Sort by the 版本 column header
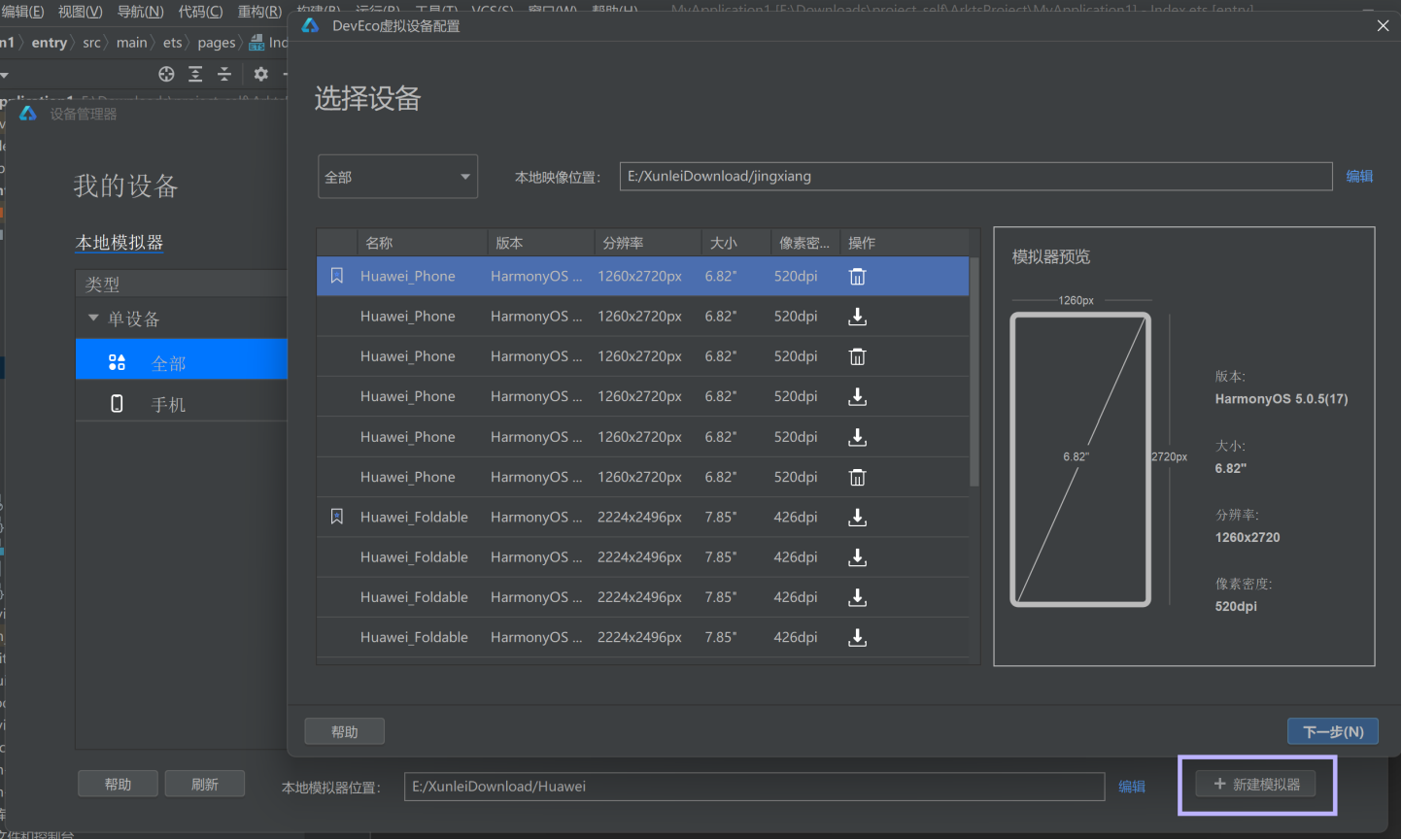The width and height of the screenshot is (1402, 840). click(540, 243)
